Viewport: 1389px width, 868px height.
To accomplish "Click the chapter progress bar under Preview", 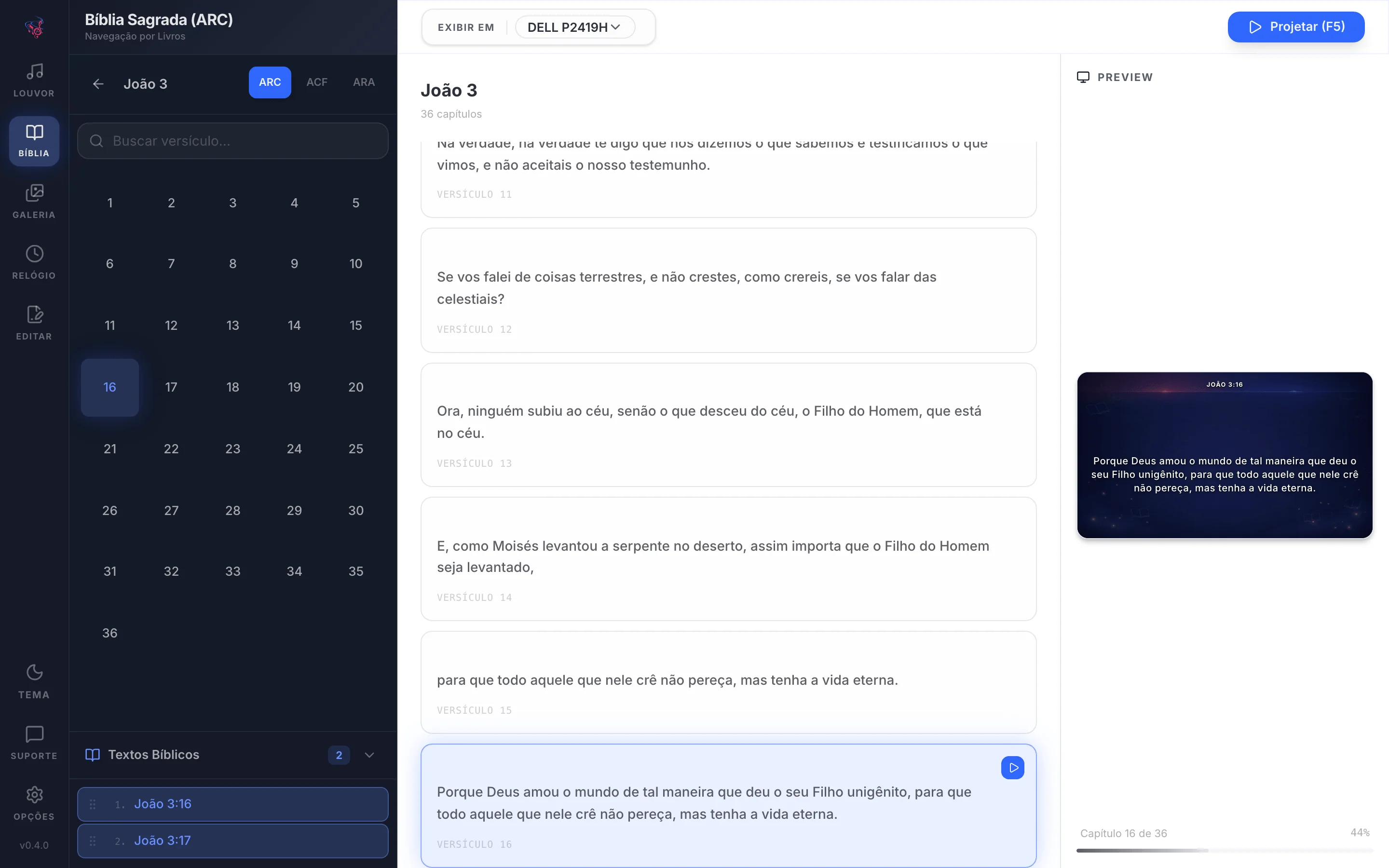I will pos(1224,850).
